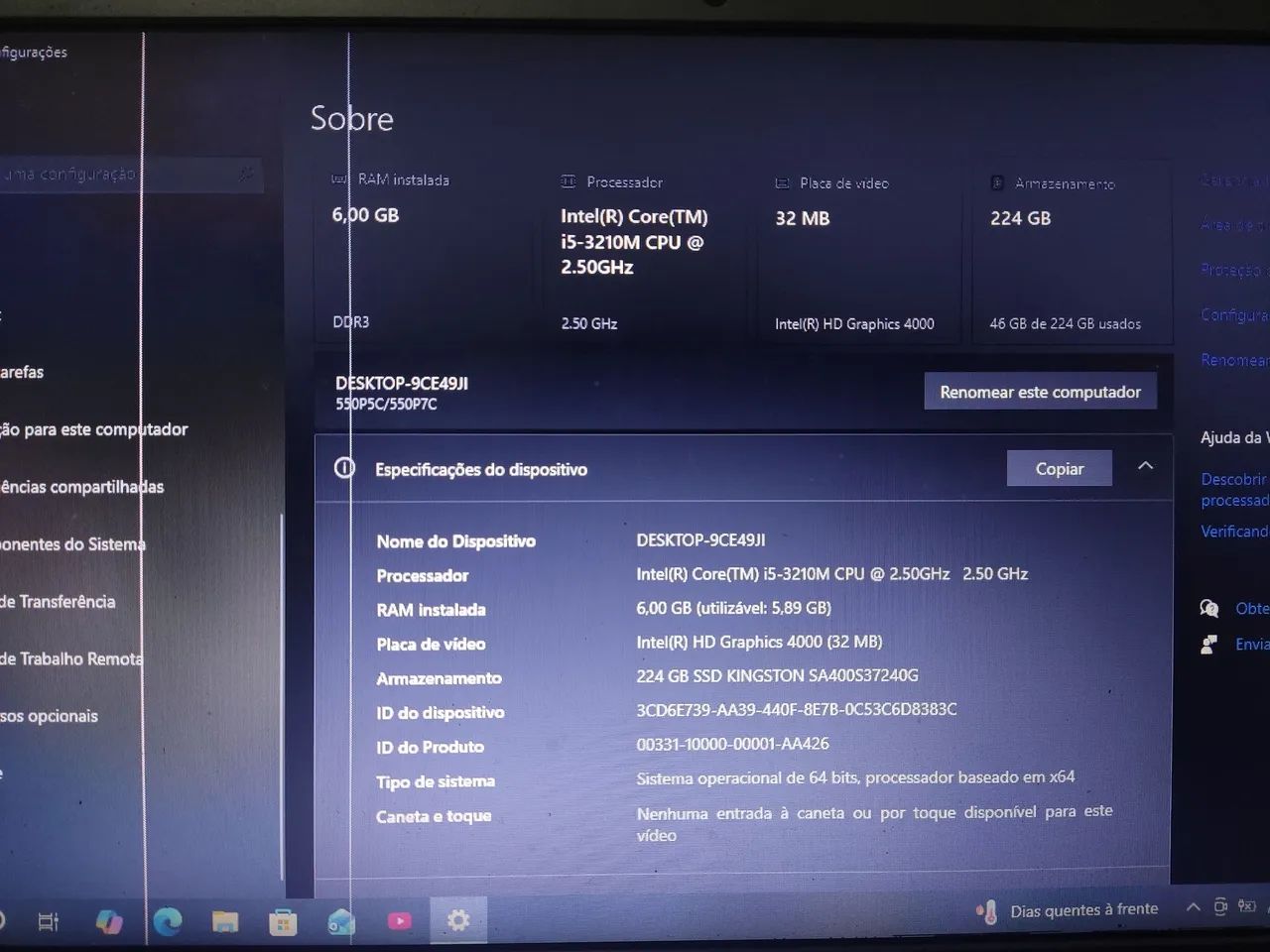Select 'arefas' sidebar item
Screen dimensions: 1270x952
pos(22,372)
